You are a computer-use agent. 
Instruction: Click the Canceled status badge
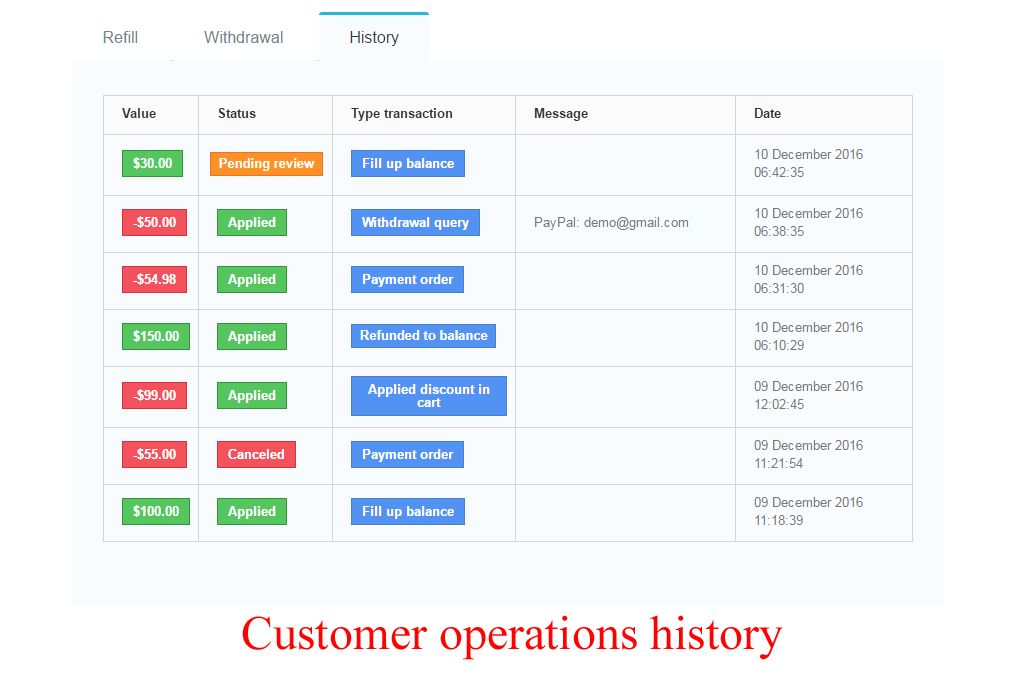pos(256,454)
